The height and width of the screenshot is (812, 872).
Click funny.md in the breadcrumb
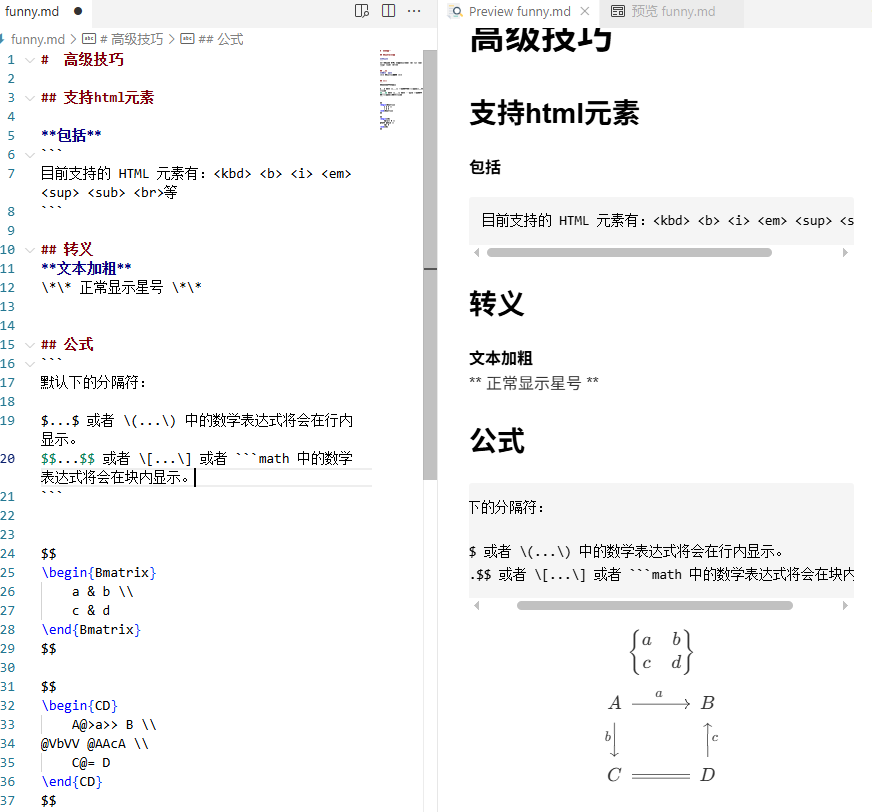tap(38, 39)
